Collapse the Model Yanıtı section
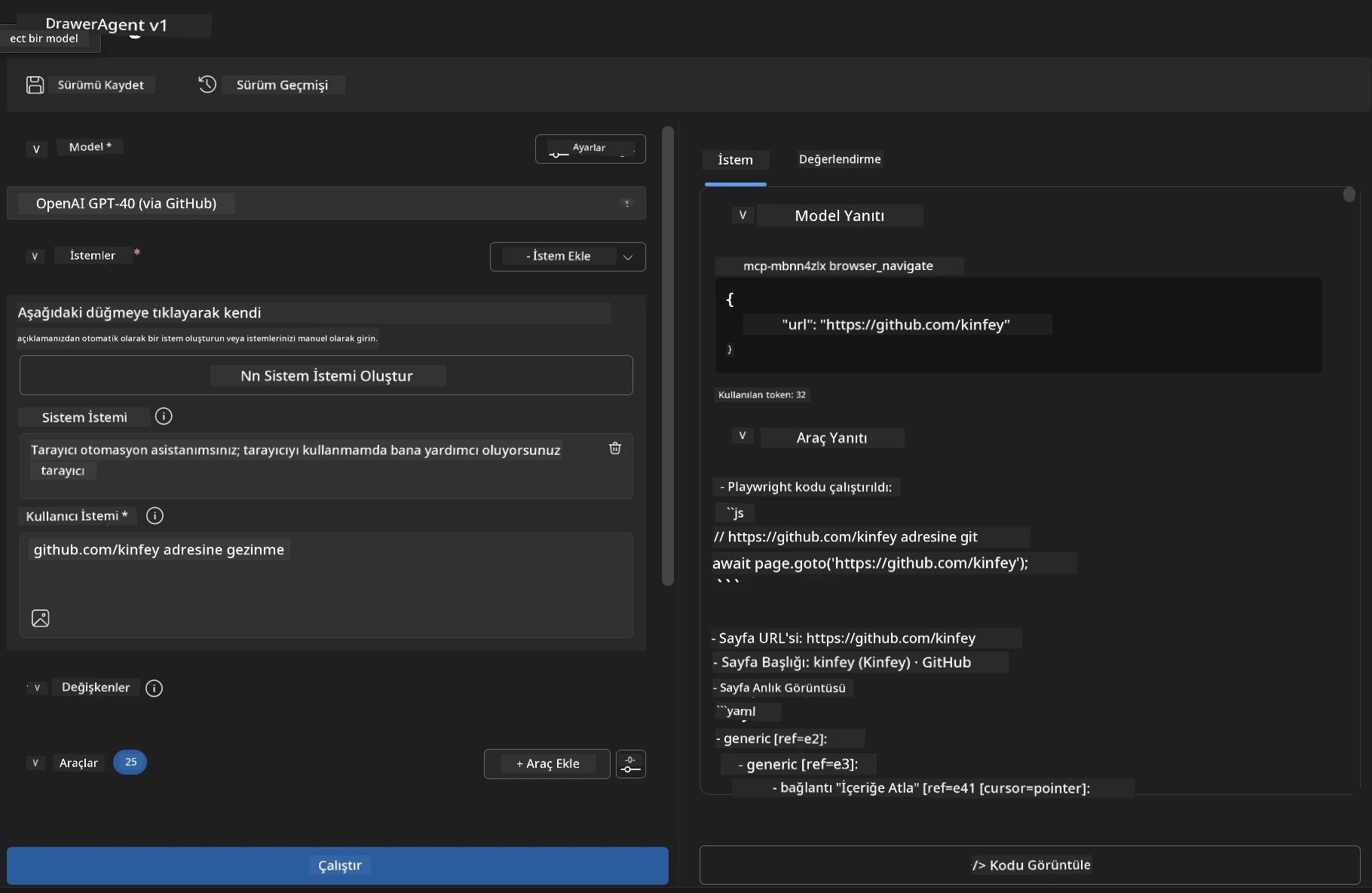The image size is (1372, 893). pos(743,215)
